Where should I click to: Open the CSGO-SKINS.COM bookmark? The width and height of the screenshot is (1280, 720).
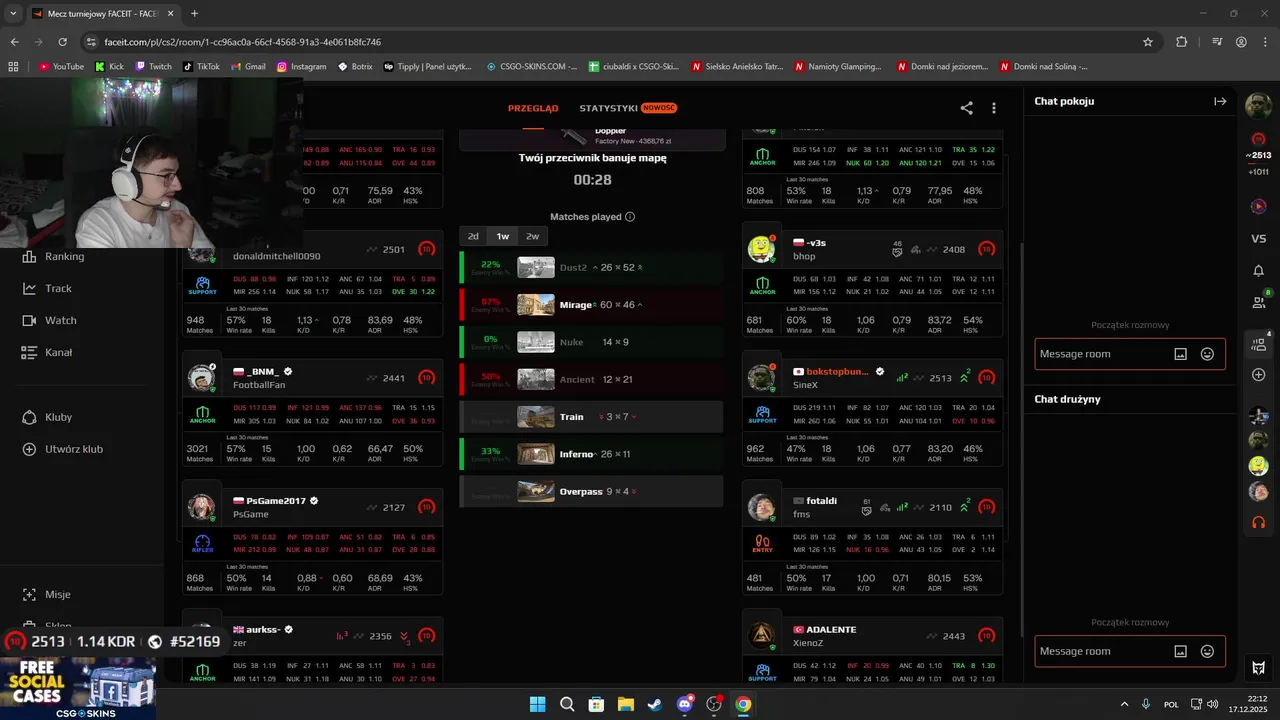(x=531, y=67)
